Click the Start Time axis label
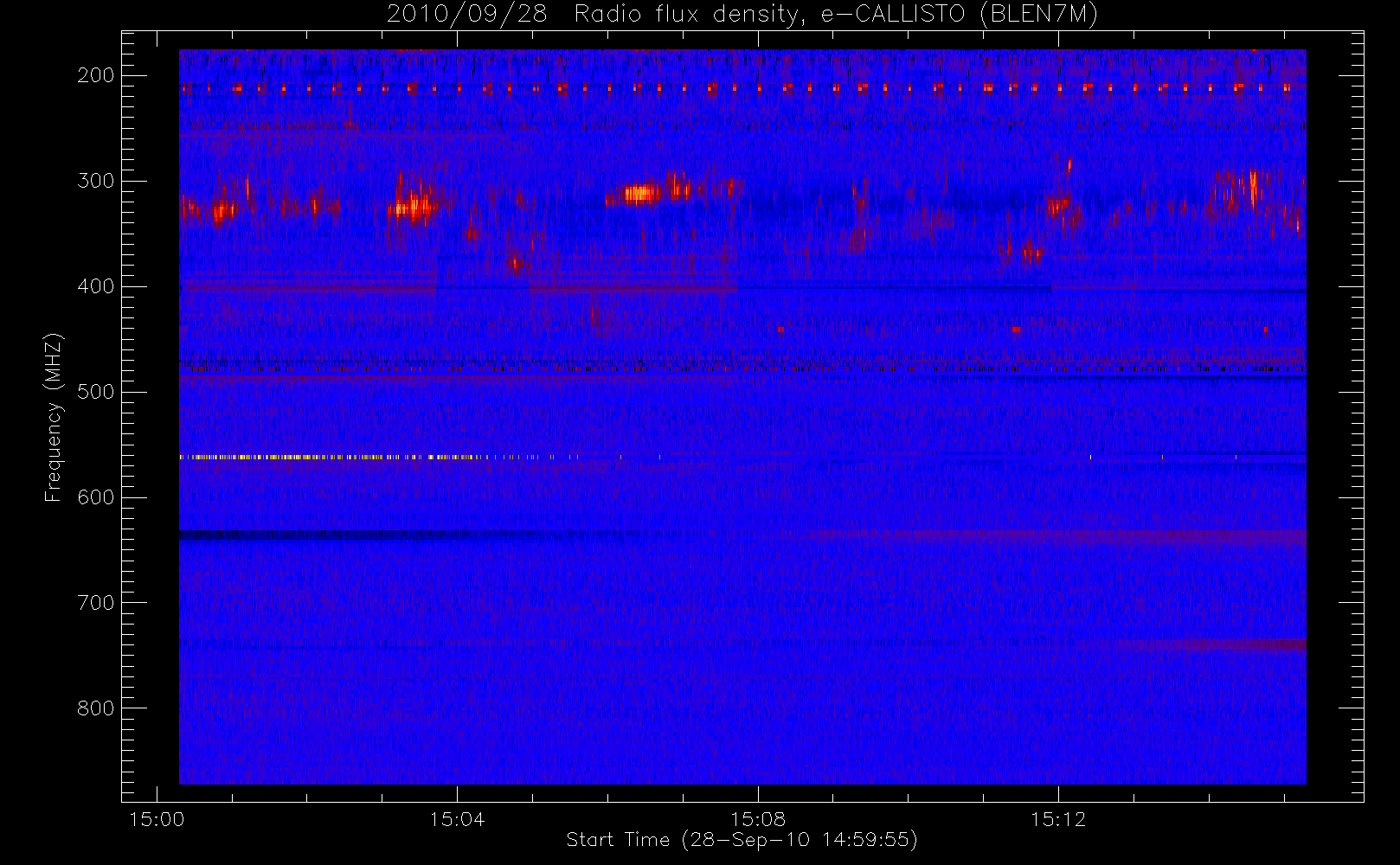This screenshot has height=865, width=1400. coord(742,840)
